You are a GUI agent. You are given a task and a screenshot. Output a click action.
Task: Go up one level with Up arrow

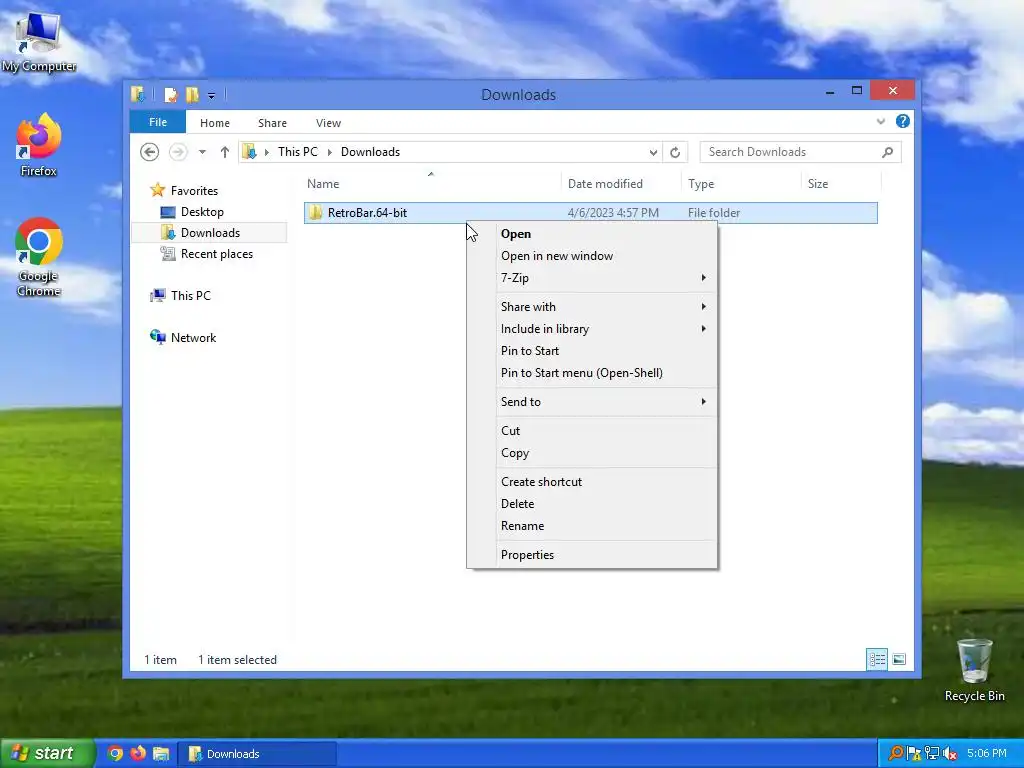click(225, 152)
